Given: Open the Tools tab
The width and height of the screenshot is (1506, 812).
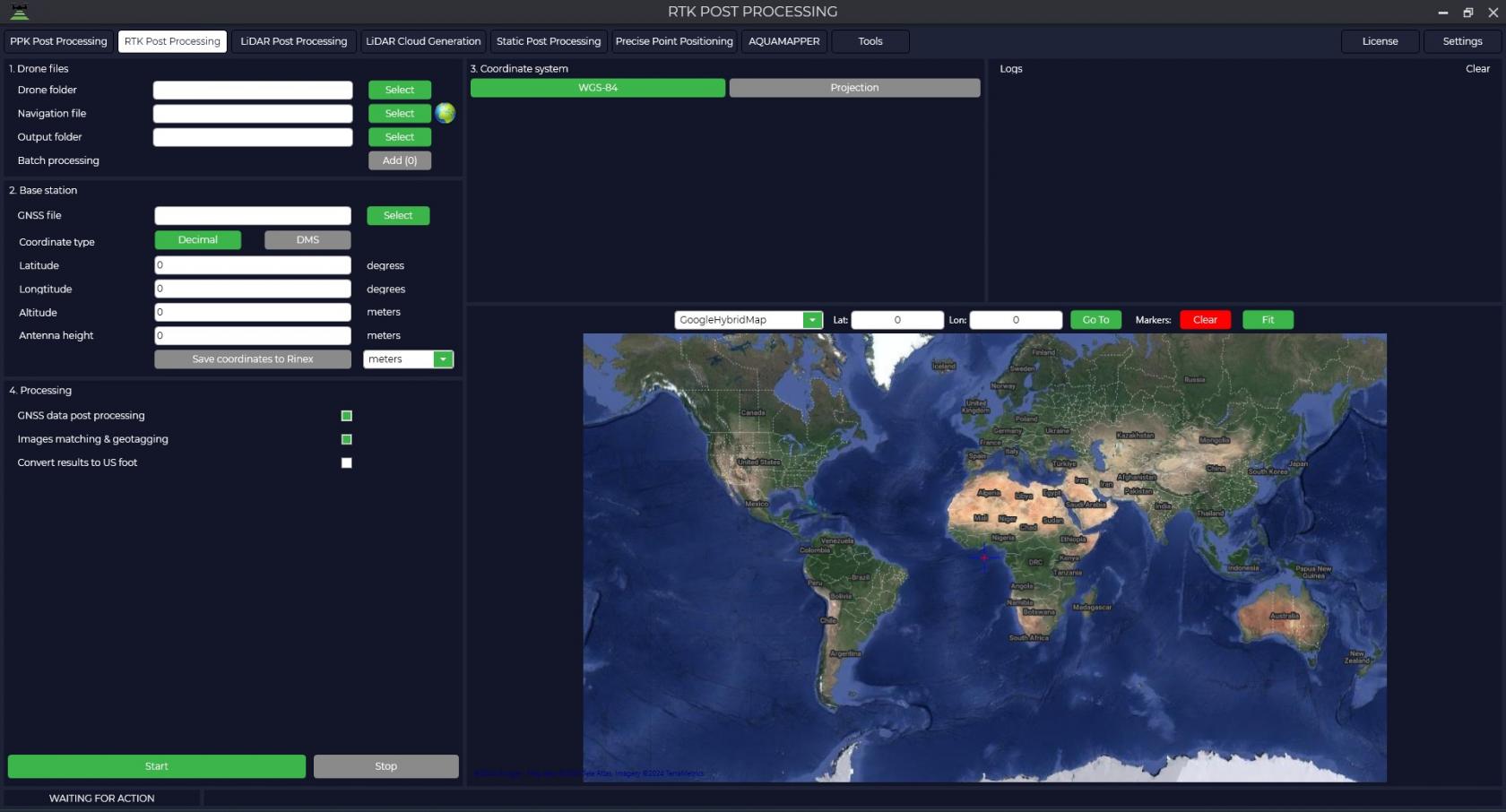Looking at the screenshot, I should 870,41.
